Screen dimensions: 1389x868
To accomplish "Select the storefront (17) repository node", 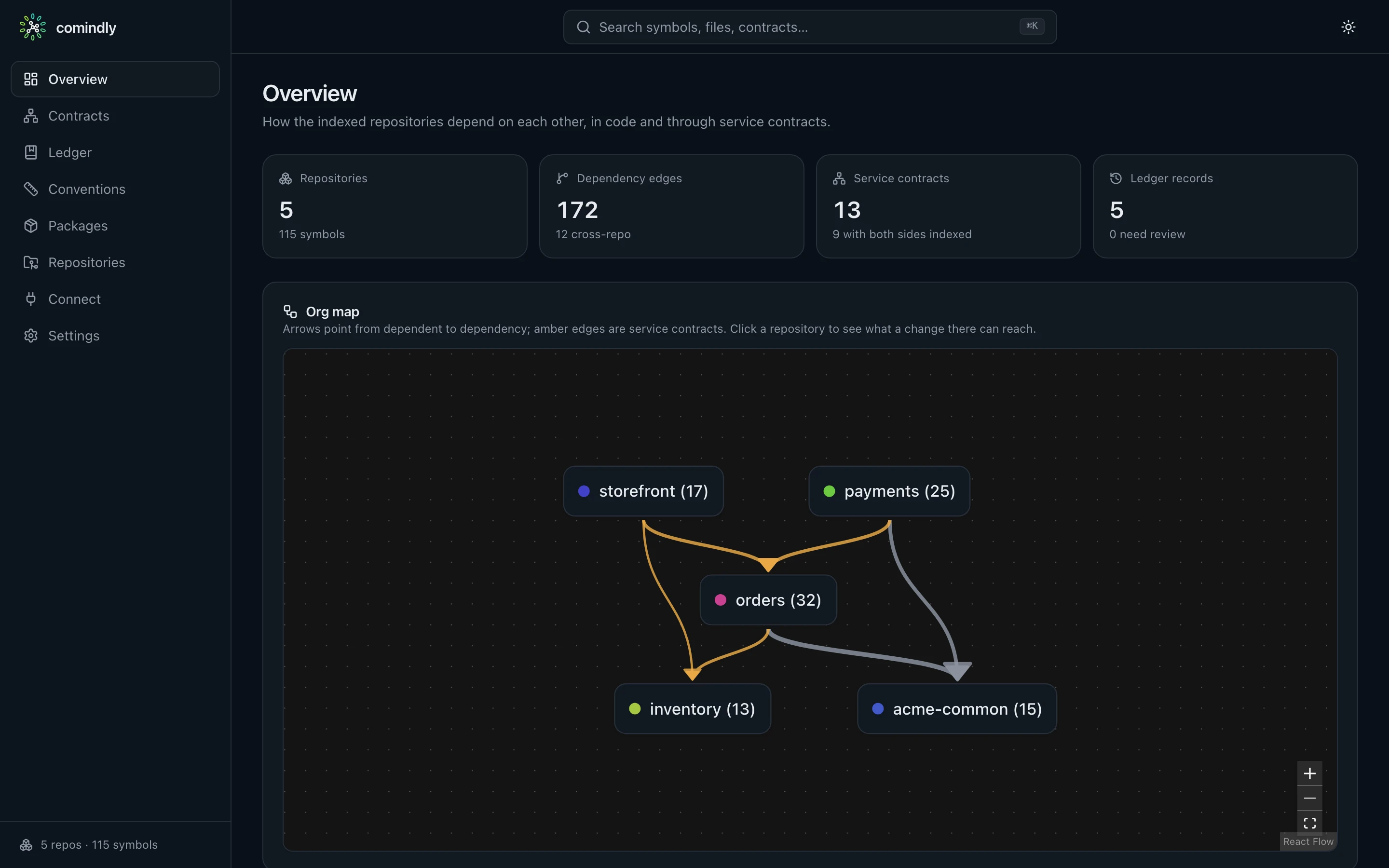I will 643,491.
